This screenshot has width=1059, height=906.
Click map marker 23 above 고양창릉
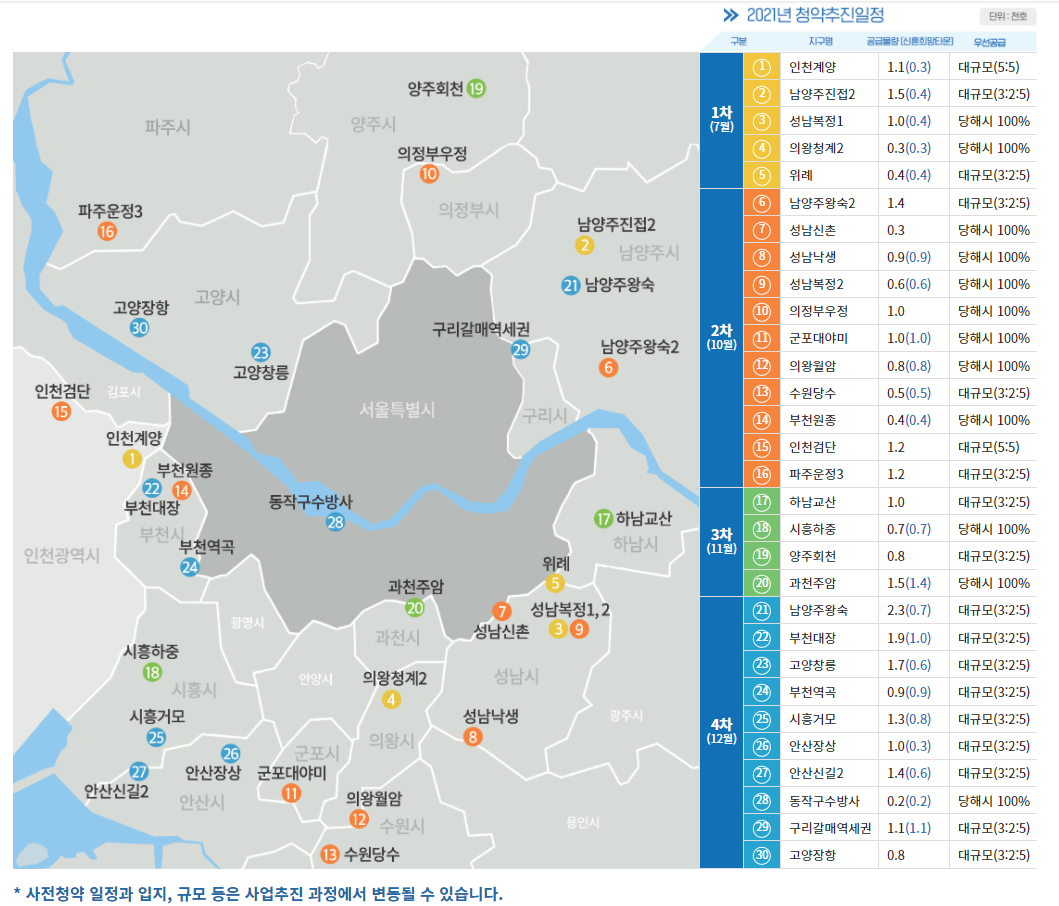point(261,352)
